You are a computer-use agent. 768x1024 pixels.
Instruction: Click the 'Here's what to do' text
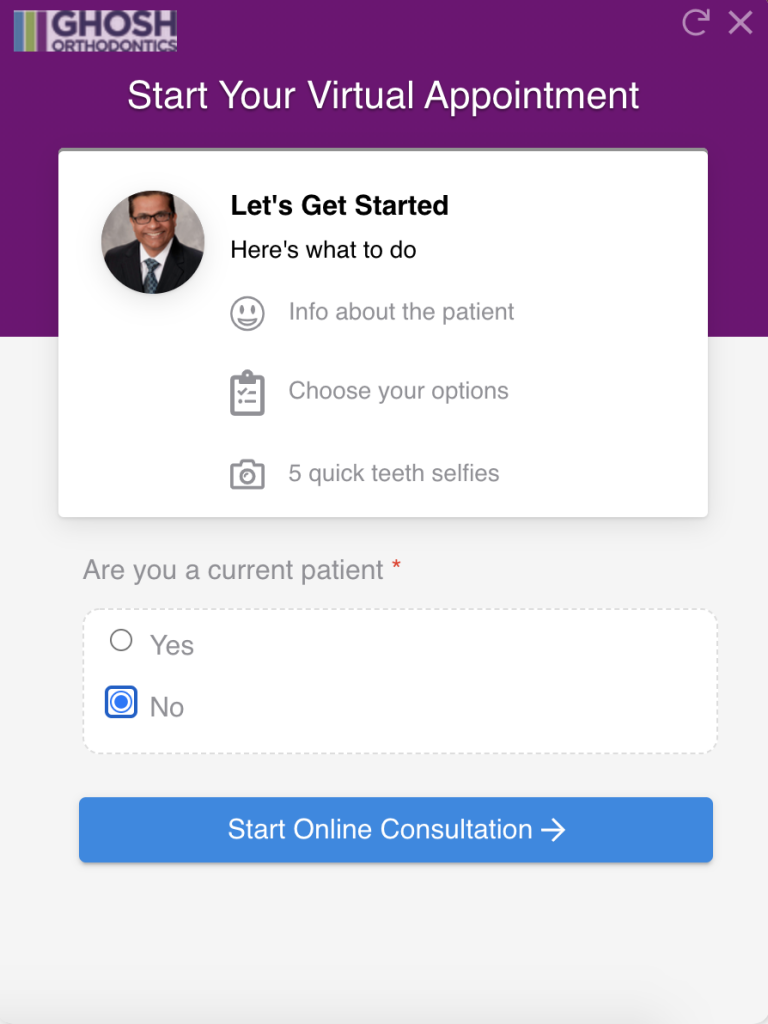click(x=323, y=249)
